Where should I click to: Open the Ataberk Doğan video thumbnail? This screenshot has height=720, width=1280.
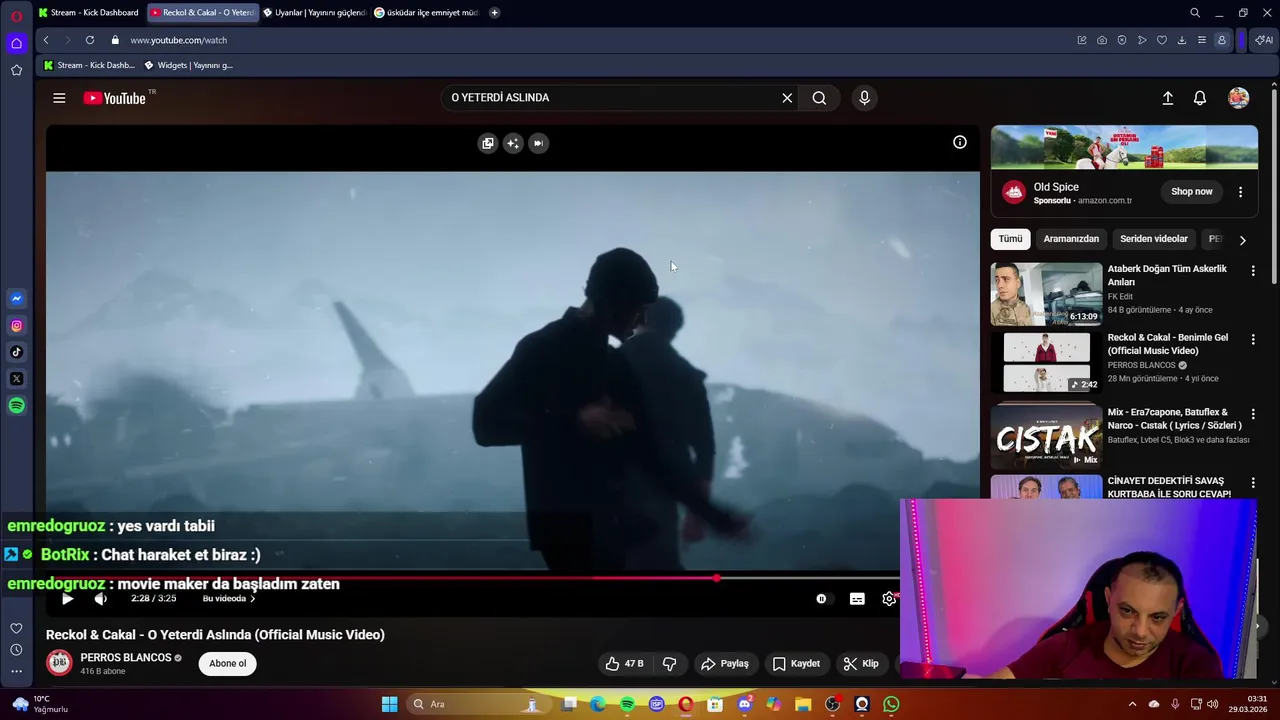(x=1046, y=294)
